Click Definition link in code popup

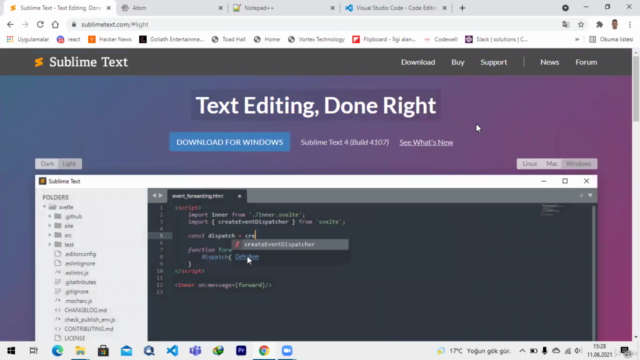point(247,257)
